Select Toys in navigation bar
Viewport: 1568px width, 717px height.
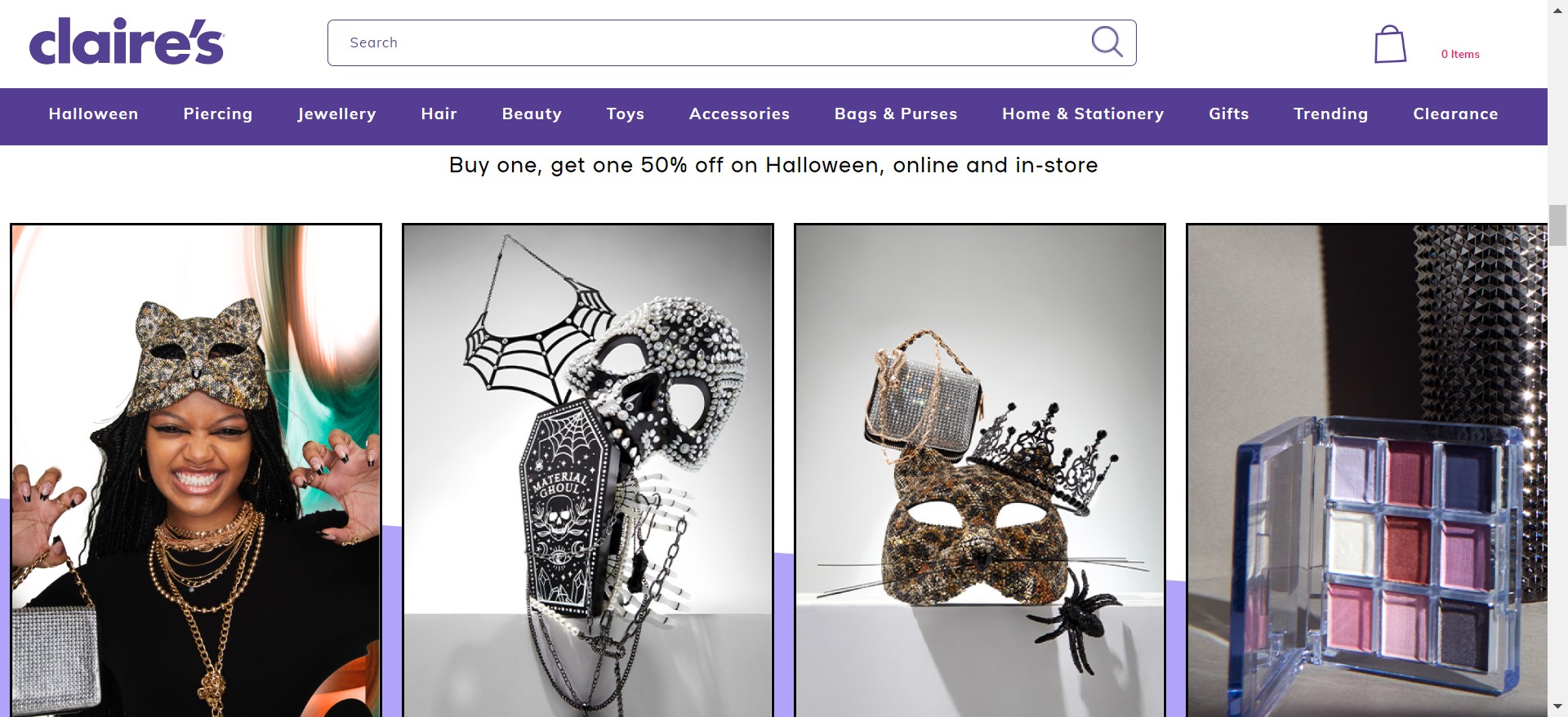point(626,114)
